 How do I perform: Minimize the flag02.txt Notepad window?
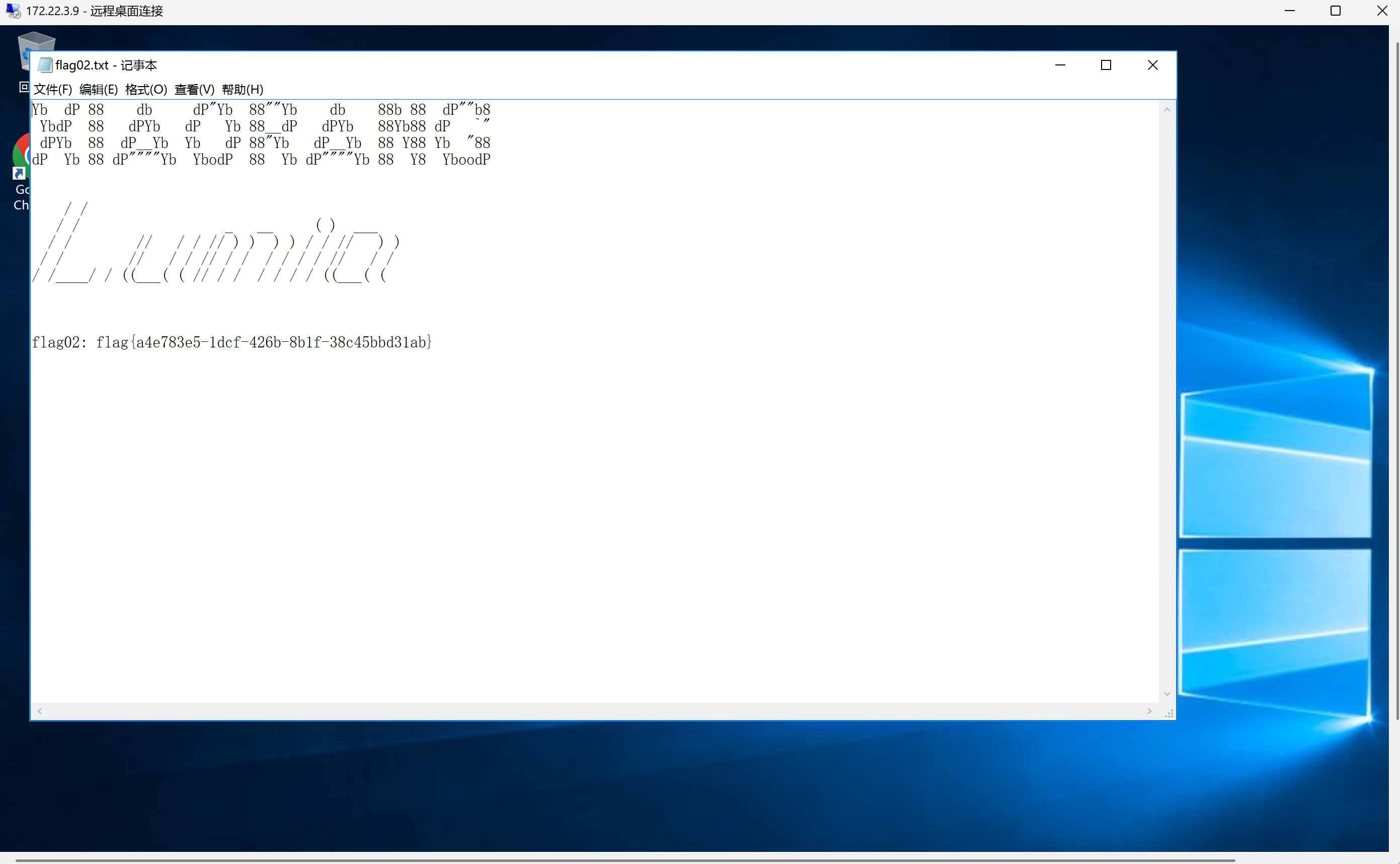pos(1060,65)
